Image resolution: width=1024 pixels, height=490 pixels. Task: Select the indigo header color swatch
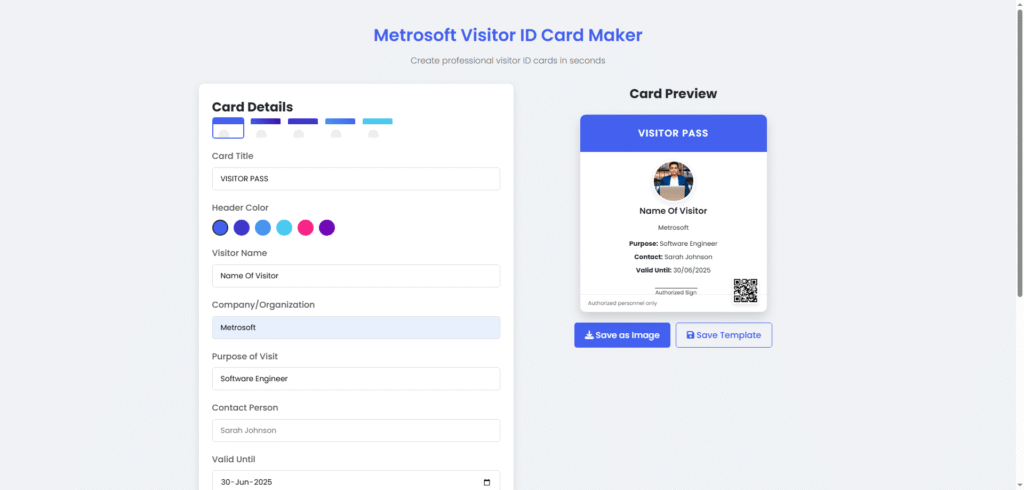point(242,228)
